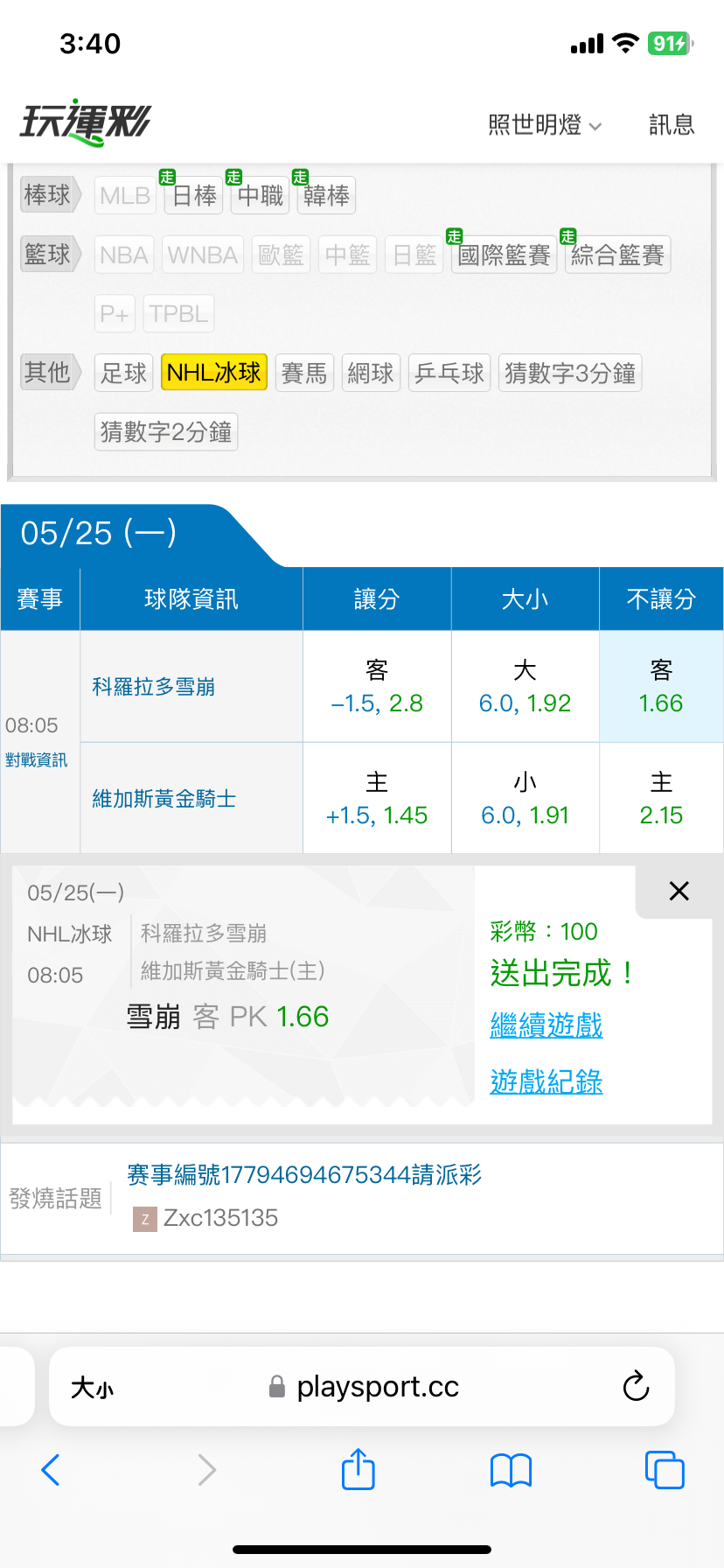Select the 大 6.0, 1.92 over cell
The height and width of the screenshot is (1568, 724).
pos(525,687)
